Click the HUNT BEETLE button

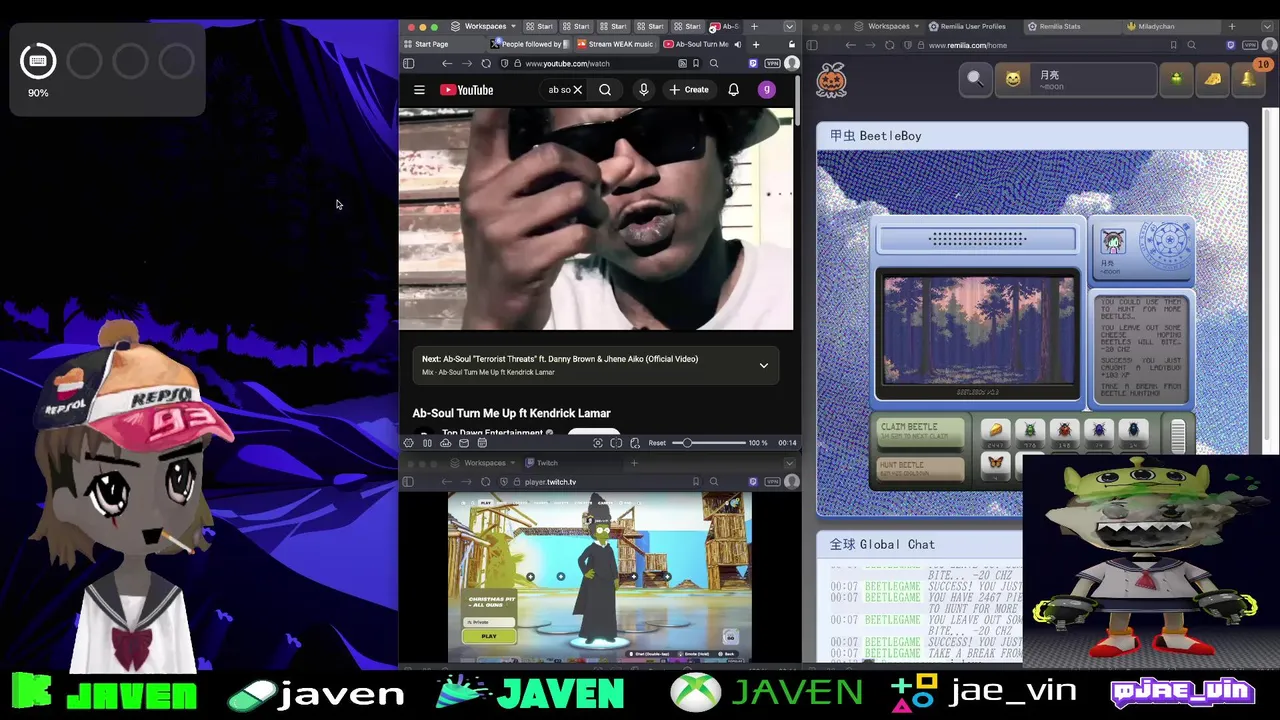coord(921,468)
